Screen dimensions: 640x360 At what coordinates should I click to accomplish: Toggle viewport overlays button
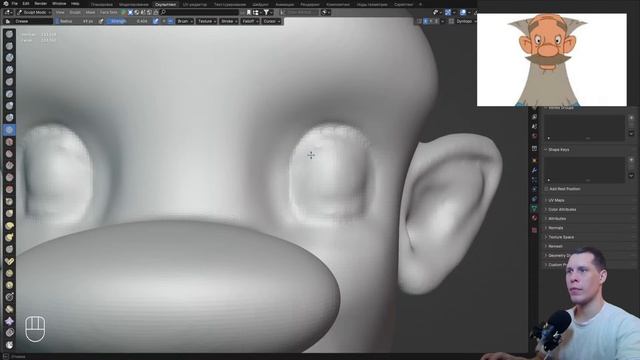tap(463, 12)
